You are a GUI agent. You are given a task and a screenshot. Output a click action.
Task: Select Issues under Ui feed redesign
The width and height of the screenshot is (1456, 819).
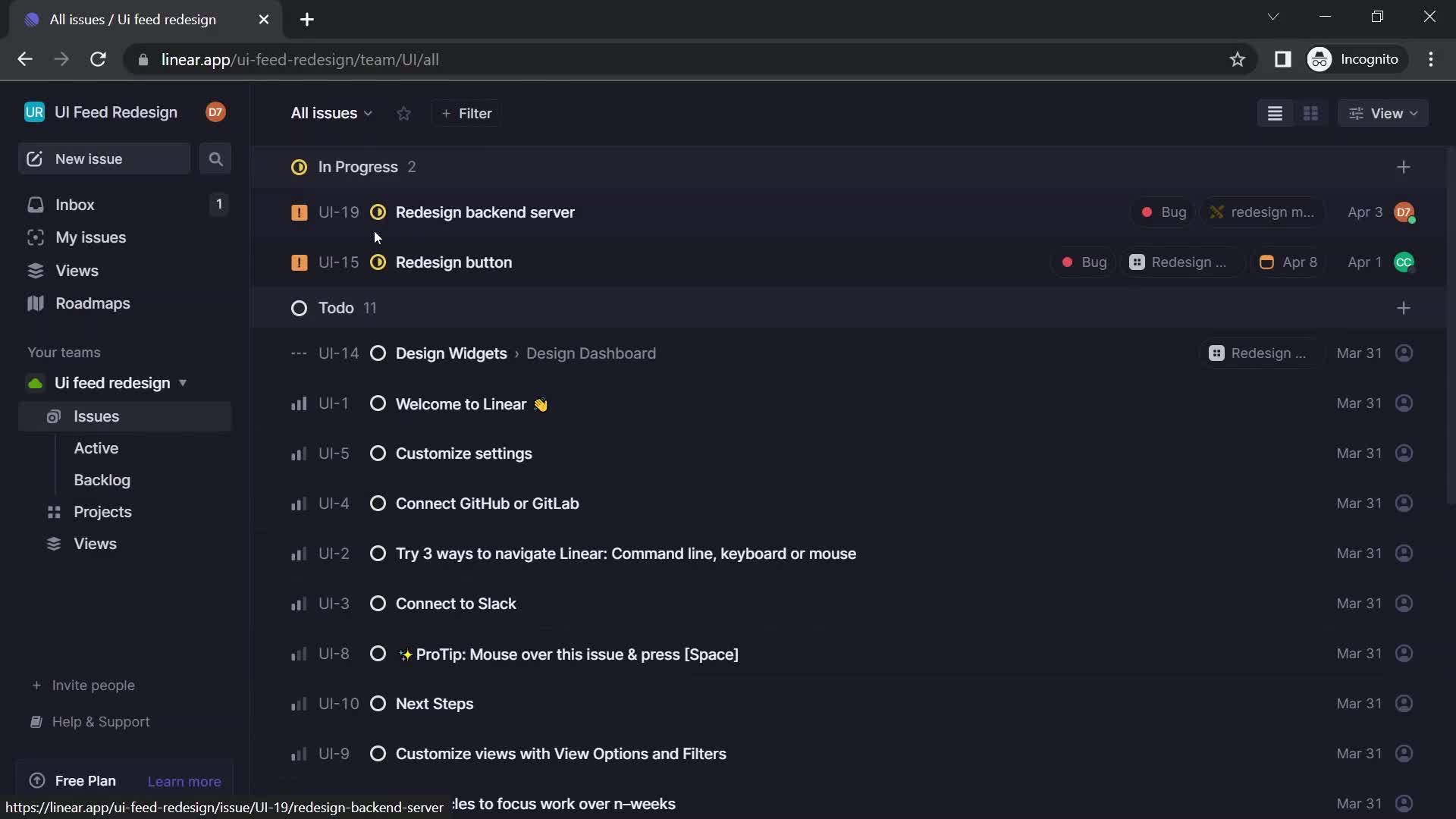(96, 416)
